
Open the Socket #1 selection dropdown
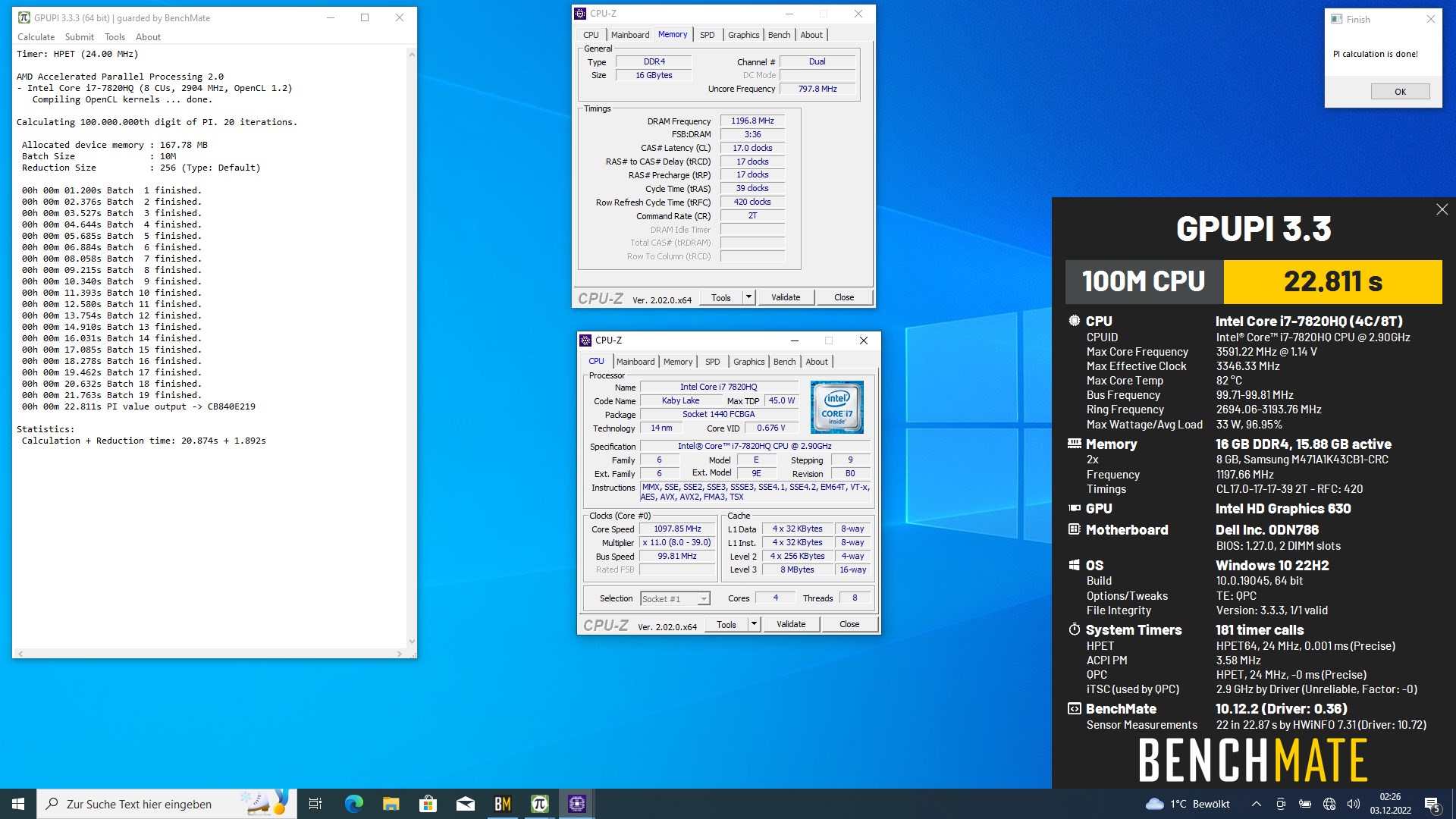point(675,598)
